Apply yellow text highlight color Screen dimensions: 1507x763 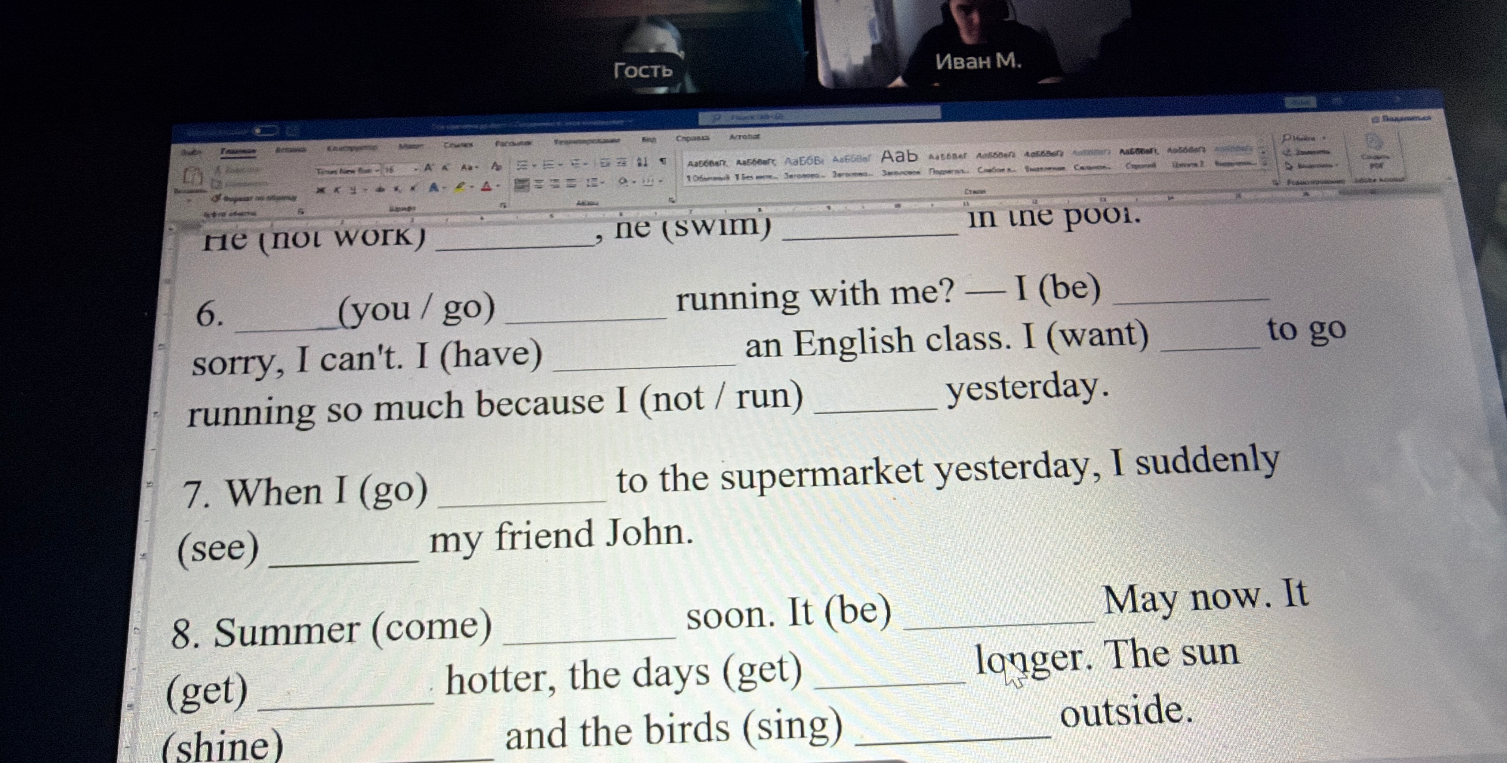(460, 187)
